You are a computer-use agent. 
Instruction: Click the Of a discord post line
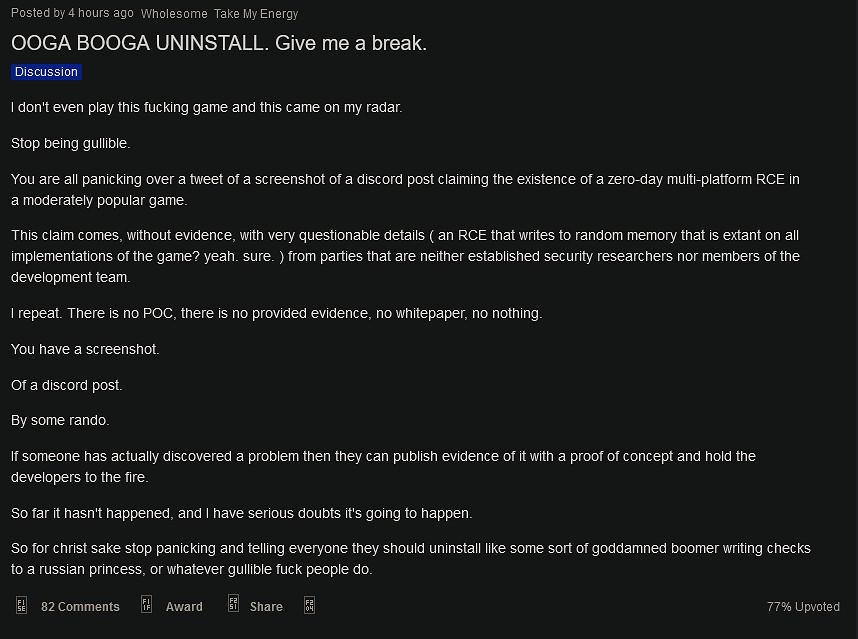tap(66, 385)
